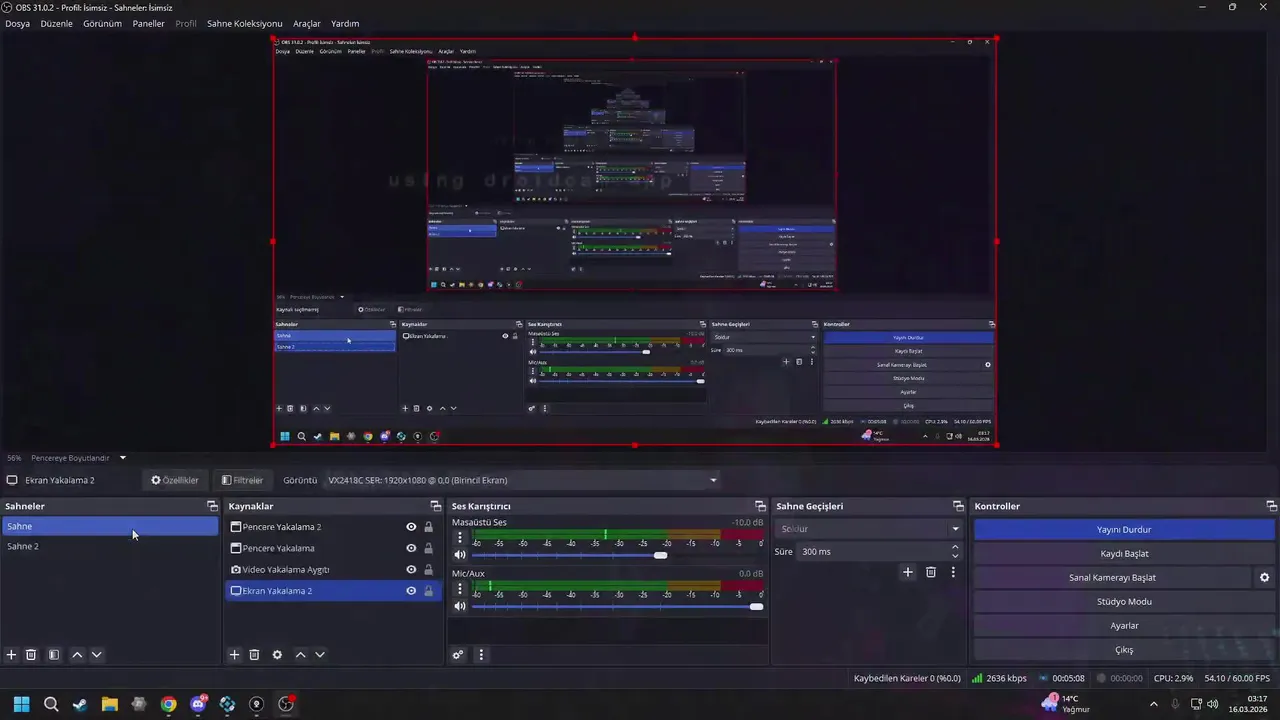Open Yardım menu
Screen dimensions: 1280x720
345,23
